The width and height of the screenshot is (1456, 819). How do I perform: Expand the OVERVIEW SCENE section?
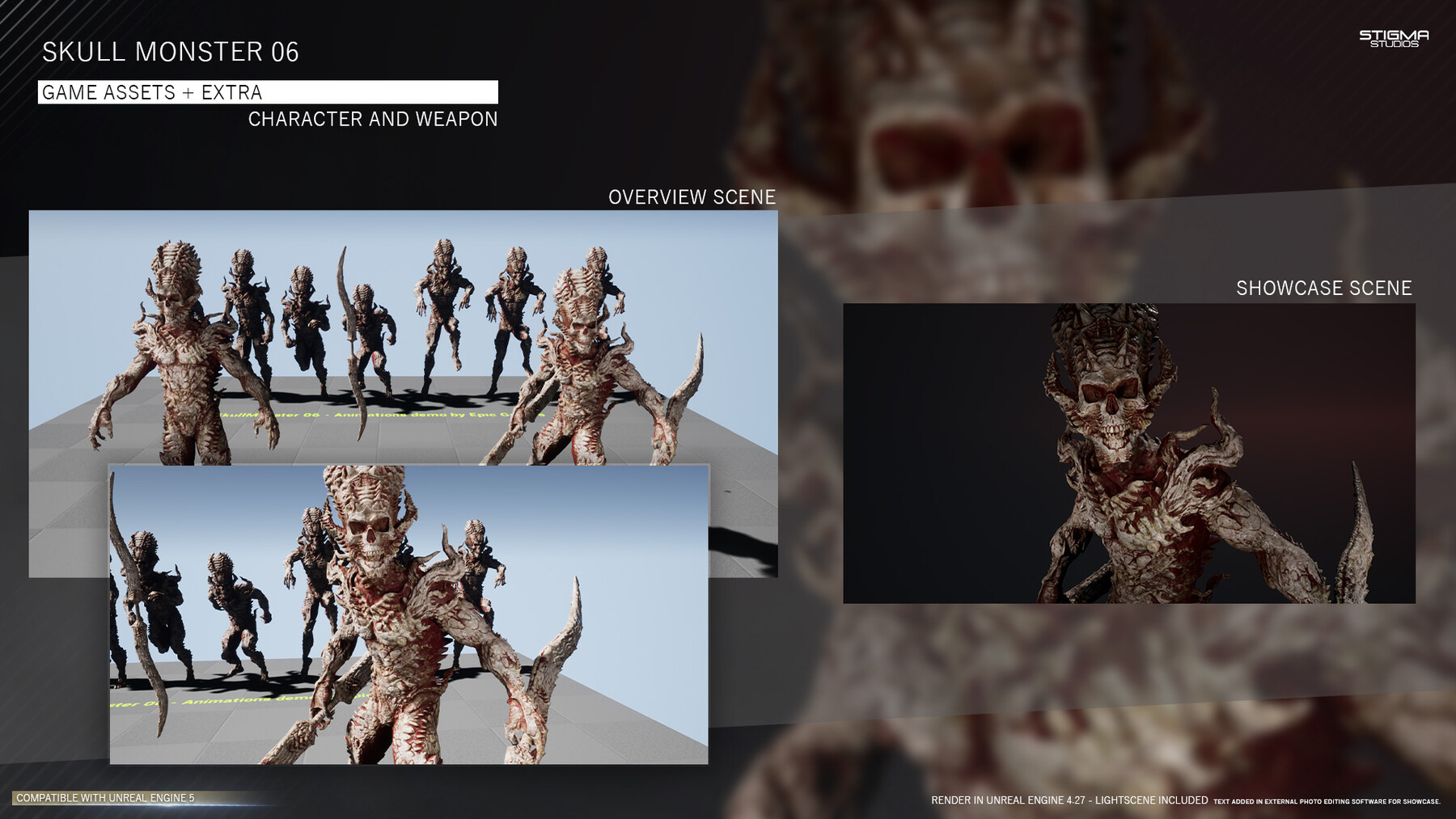(692, 195)
